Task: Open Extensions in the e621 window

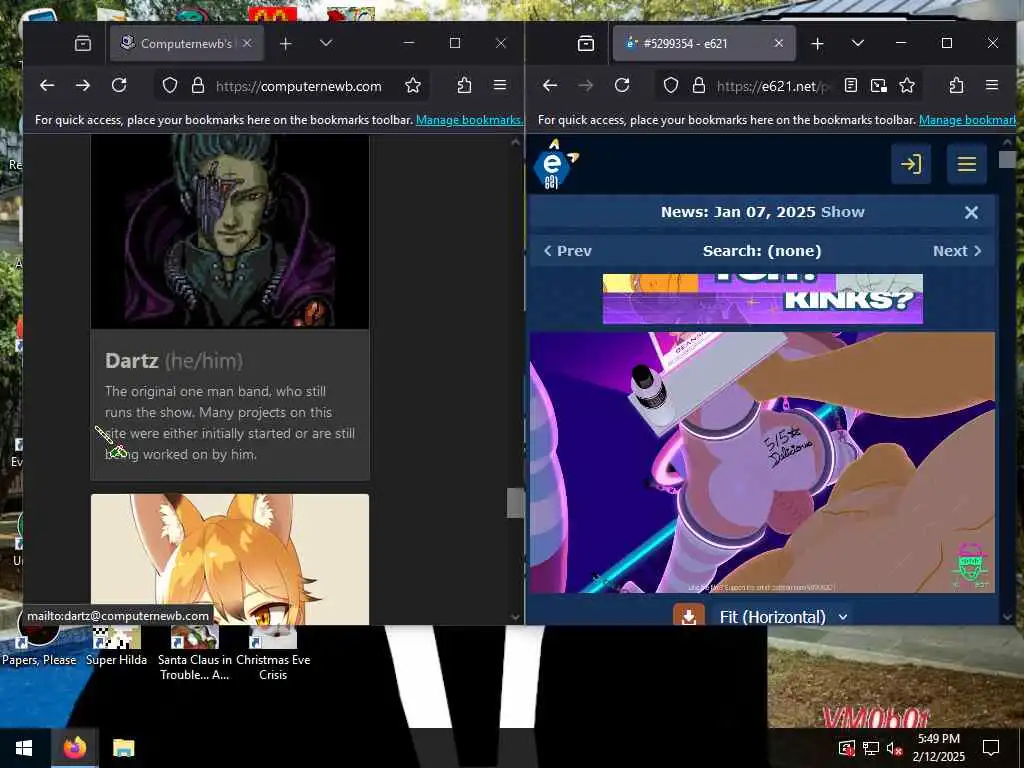Action: click(957, 86)
